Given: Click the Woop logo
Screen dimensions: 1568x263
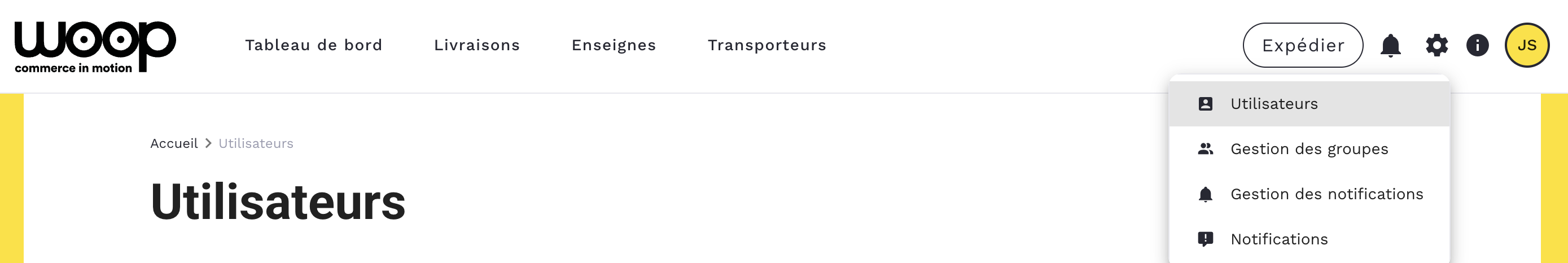Looking at the screenshot, I should pyautogui.click(x=95, y=46).
